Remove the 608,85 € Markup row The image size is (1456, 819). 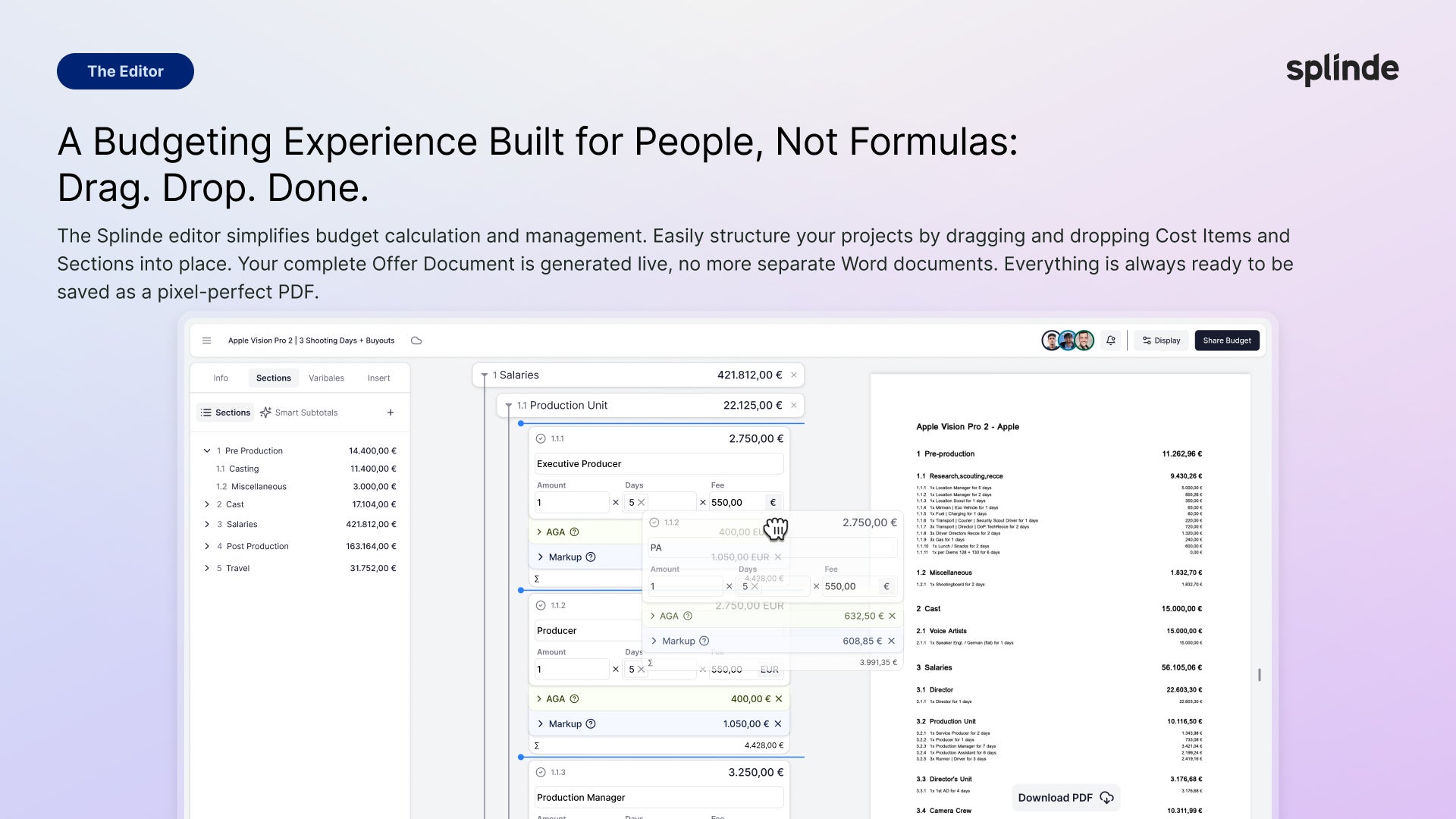892,641
